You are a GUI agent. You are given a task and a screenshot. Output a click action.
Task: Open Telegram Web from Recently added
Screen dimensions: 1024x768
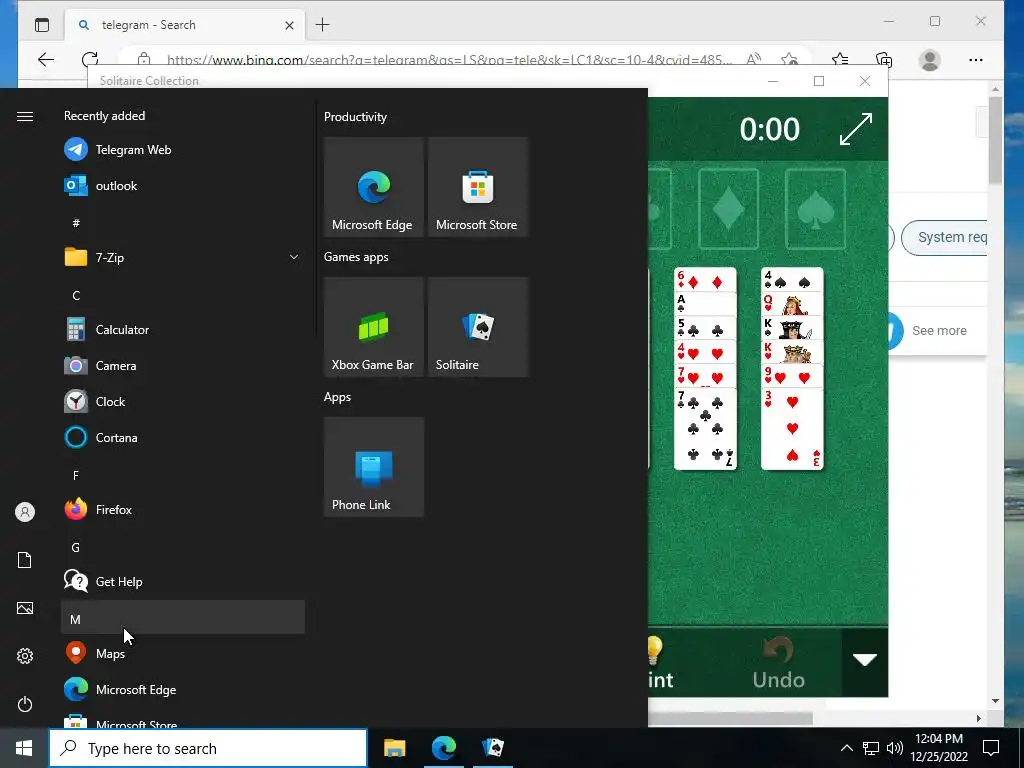[183, 150]
